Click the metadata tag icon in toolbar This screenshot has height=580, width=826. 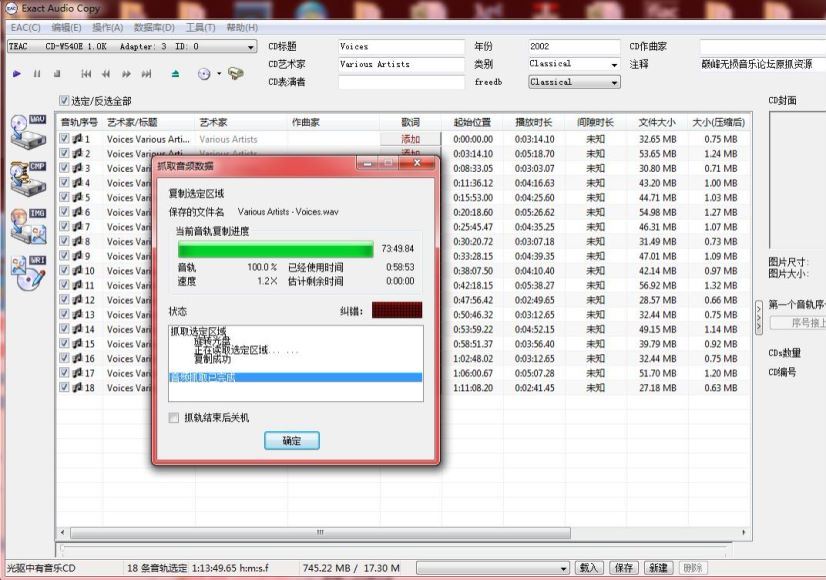pyautogui.click(x=236, y=73)
